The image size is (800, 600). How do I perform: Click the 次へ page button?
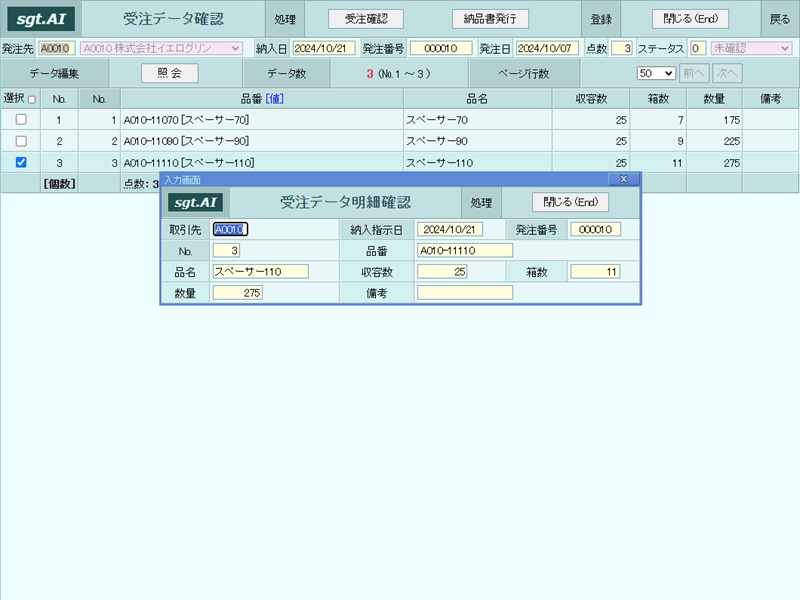point(727,73)
